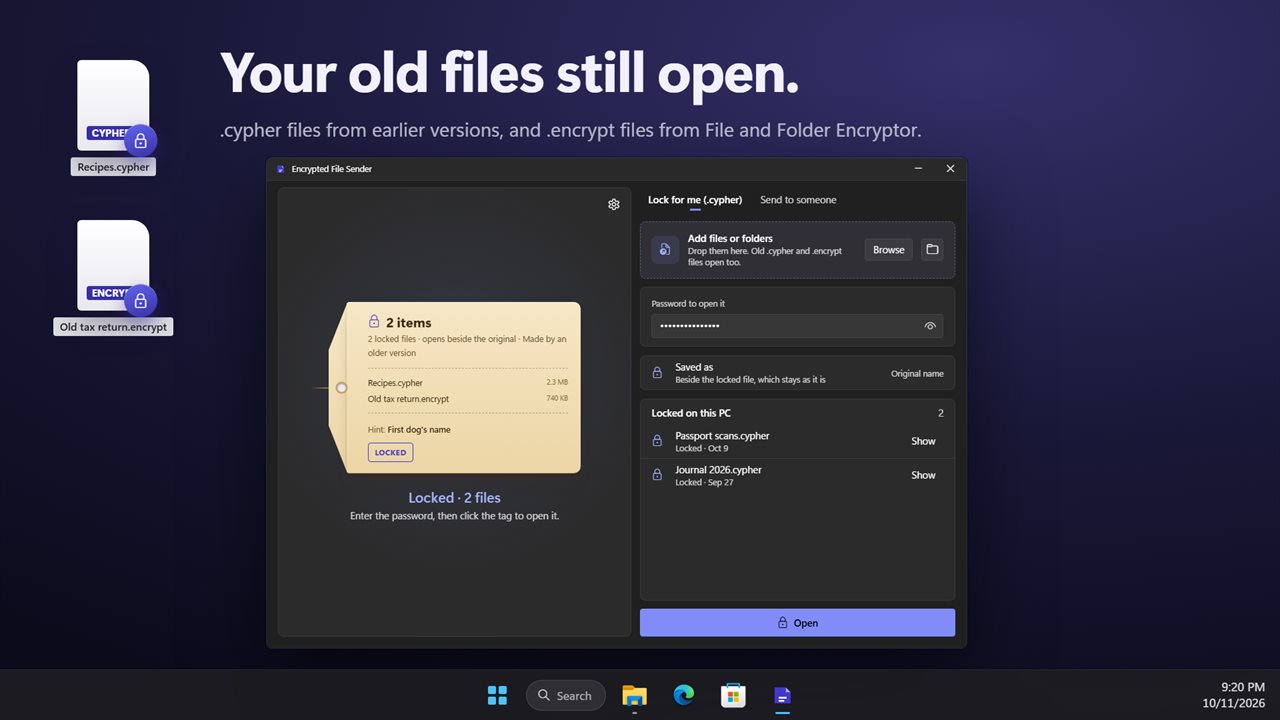Show Journal 2026.cypher location
The image size is (1280, 720).
point(923,475)
